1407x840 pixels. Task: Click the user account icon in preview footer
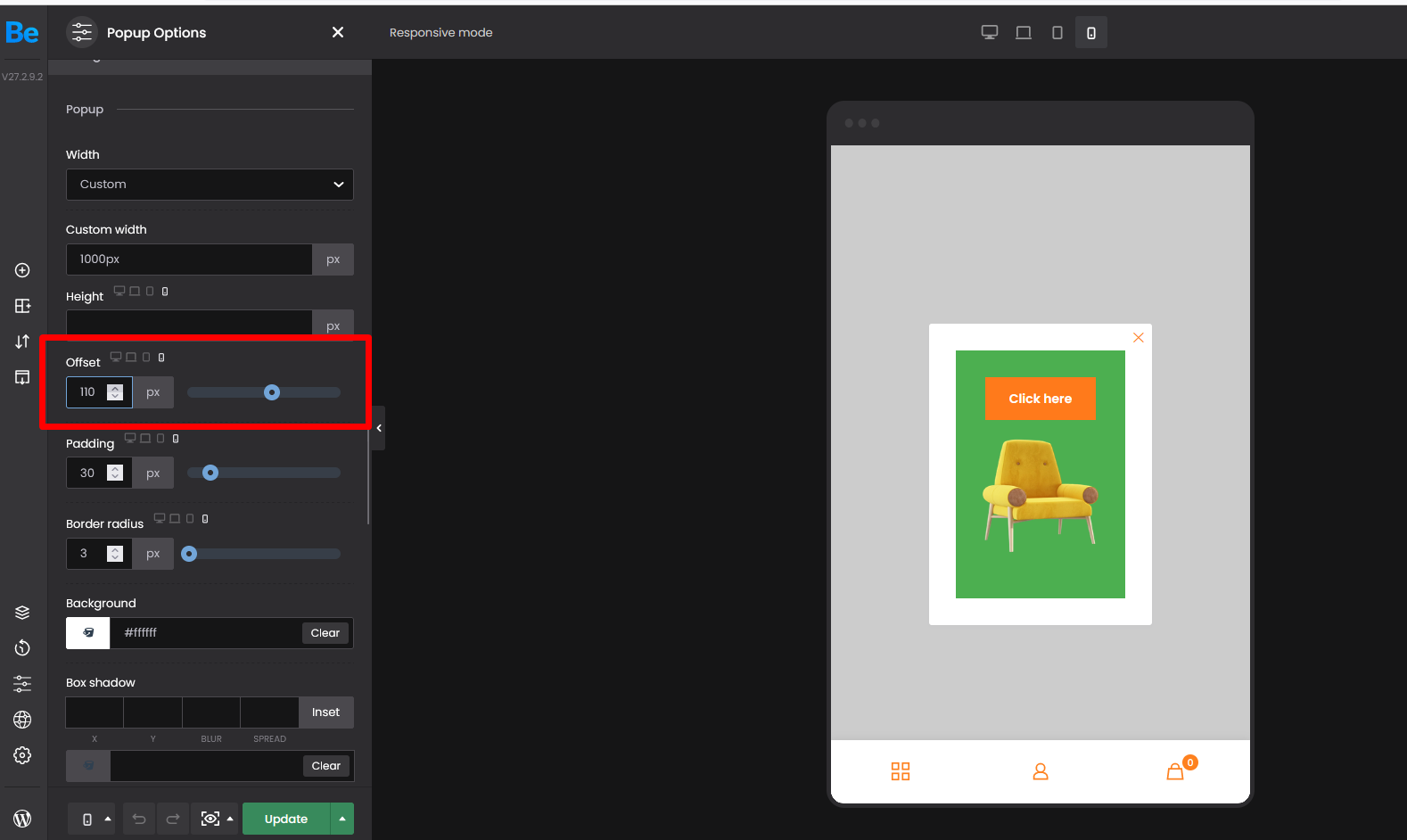(1041, 771)
